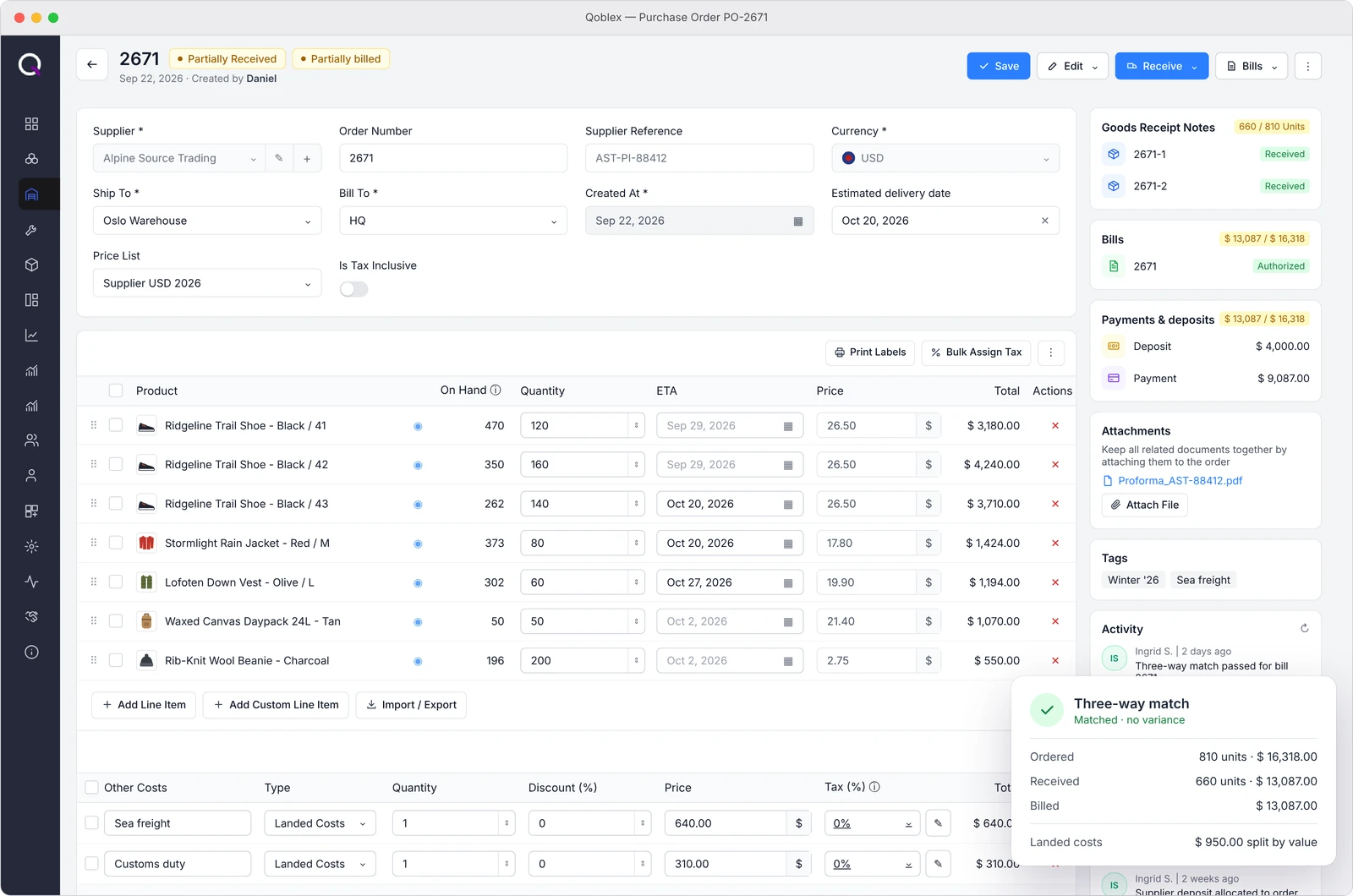Expand the Receive button menu
Image resolution: width=1353 pixels, height=896 pixels.
[1194, 67]
